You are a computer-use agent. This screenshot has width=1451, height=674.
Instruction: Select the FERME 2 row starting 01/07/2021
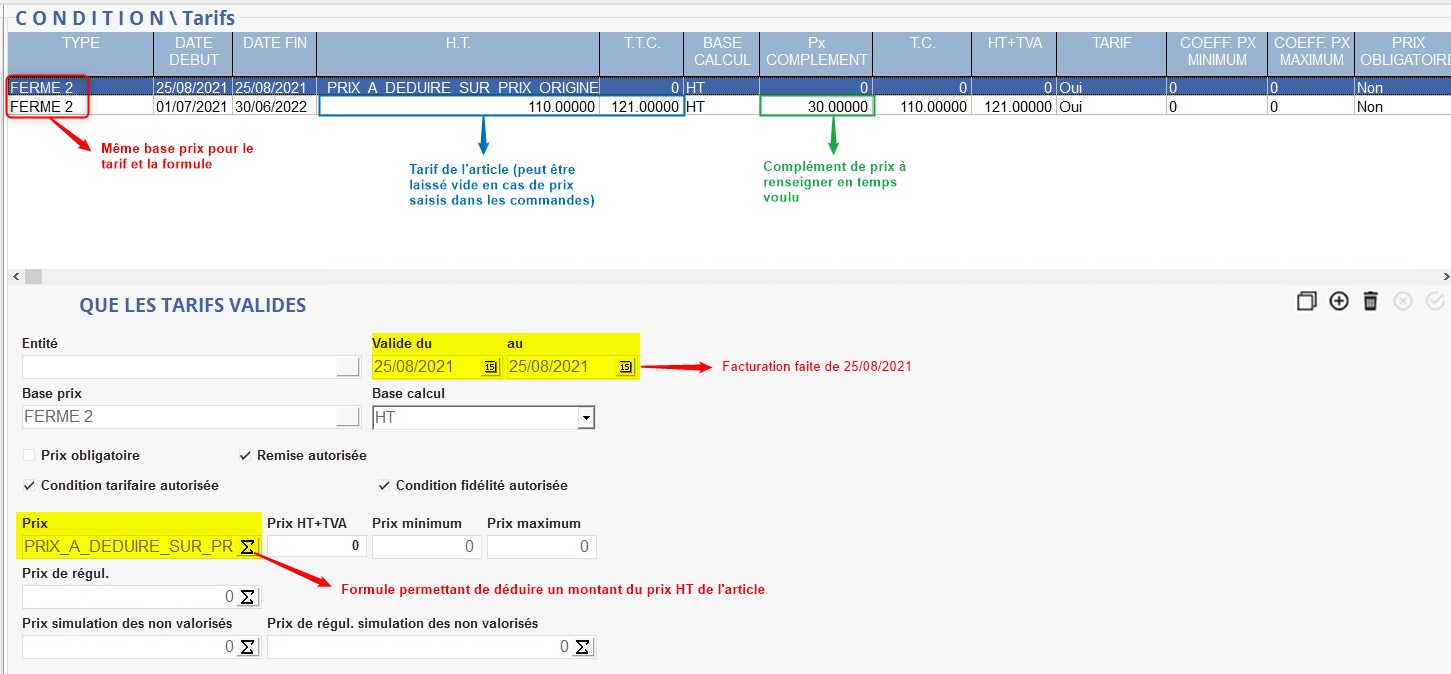coord(80,106)
